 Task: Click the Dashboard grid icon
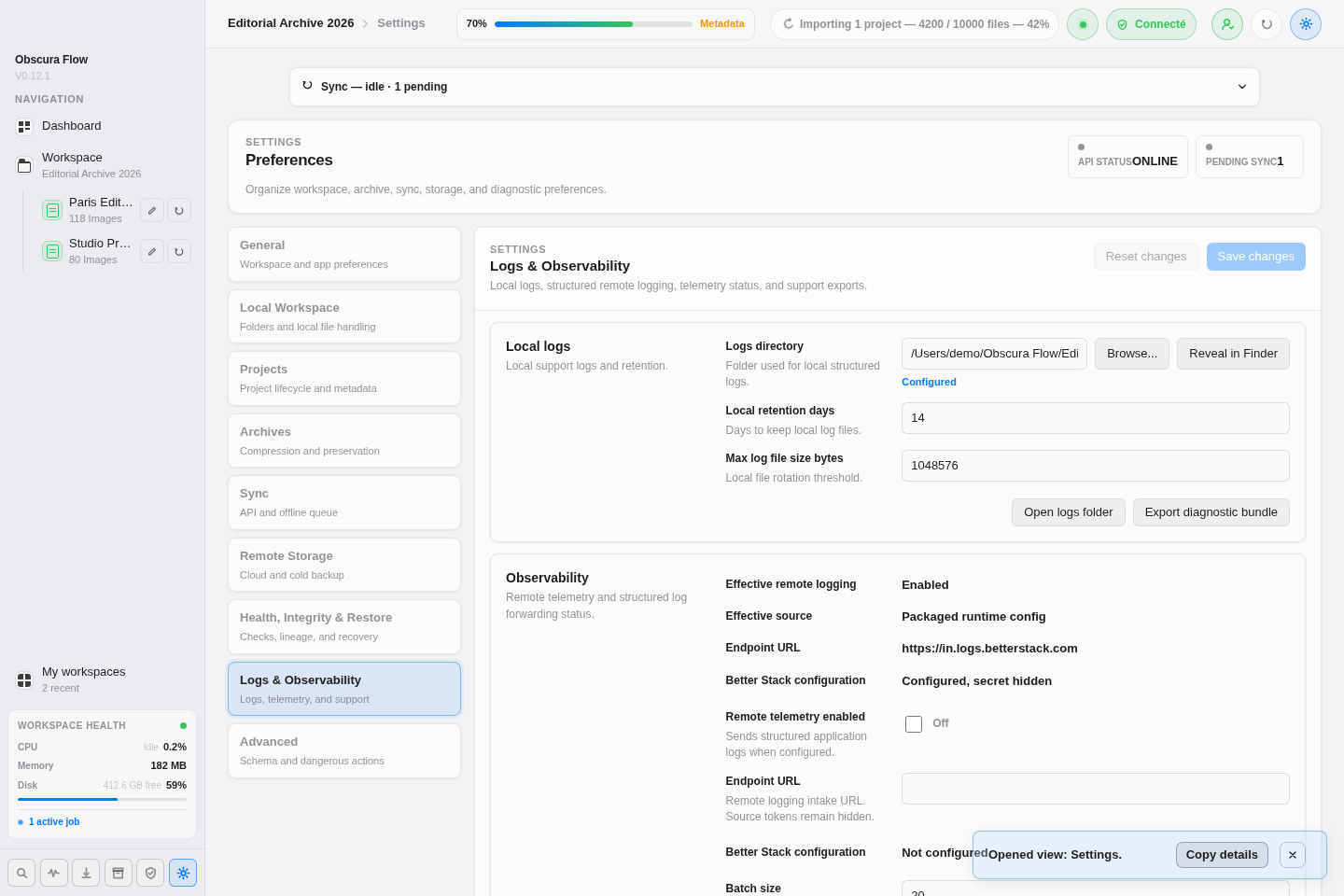[x=24, y=126]
